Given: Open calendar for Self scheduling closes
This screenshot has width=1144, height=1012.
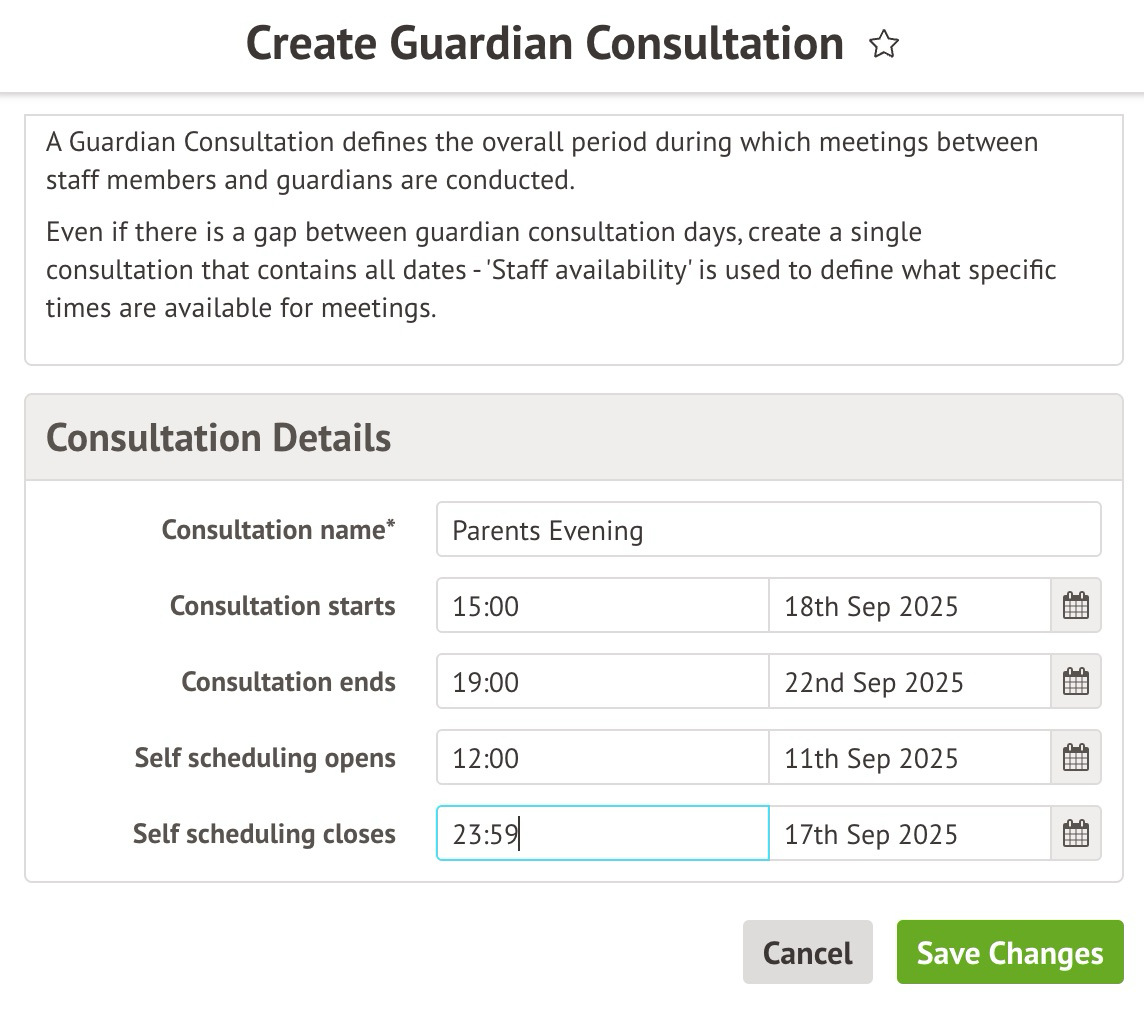Looking at the screenshot, I should tap(1075, 834).
